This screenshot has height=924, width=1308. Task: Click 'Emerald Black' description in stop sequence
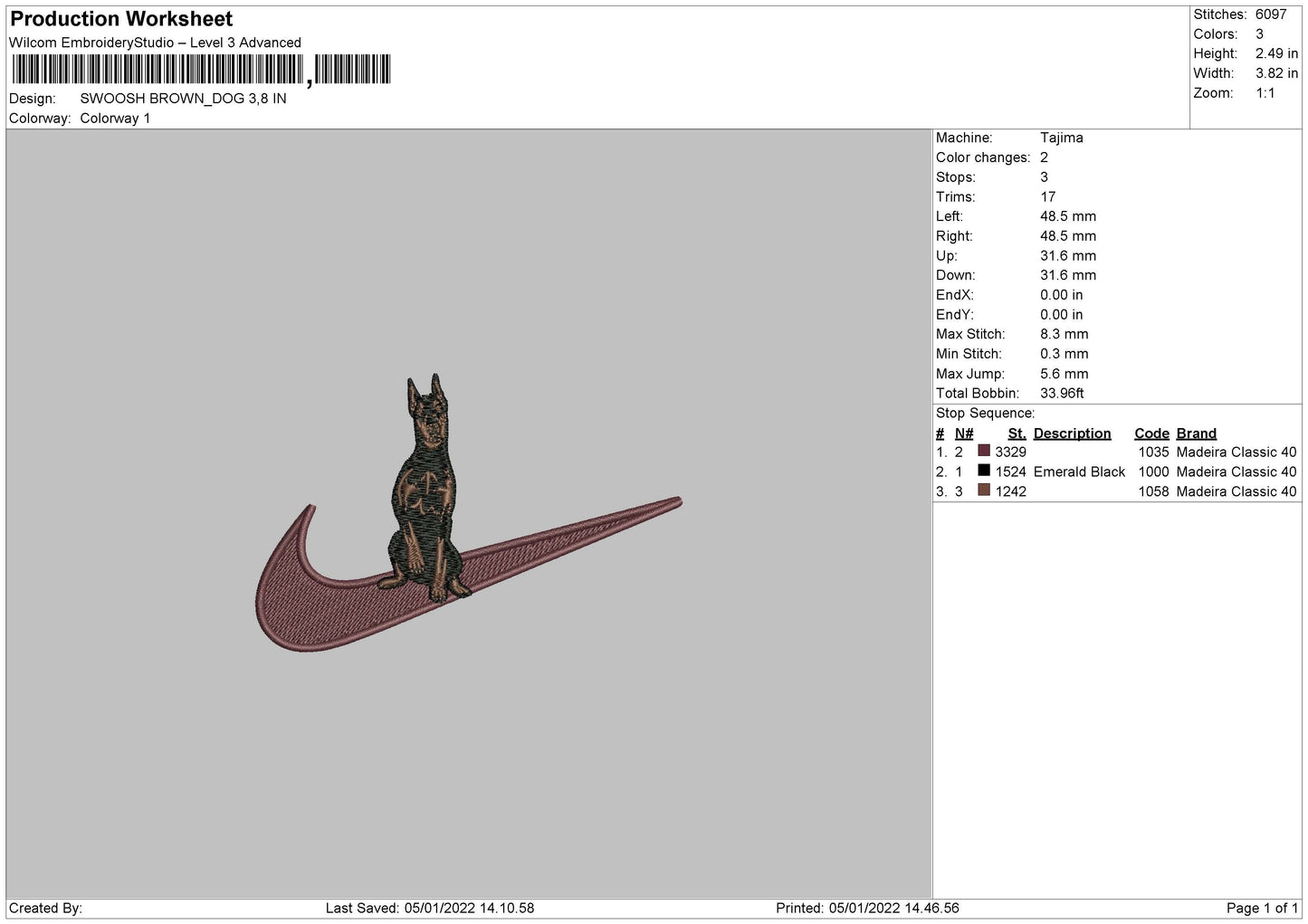coord(1079,472)
